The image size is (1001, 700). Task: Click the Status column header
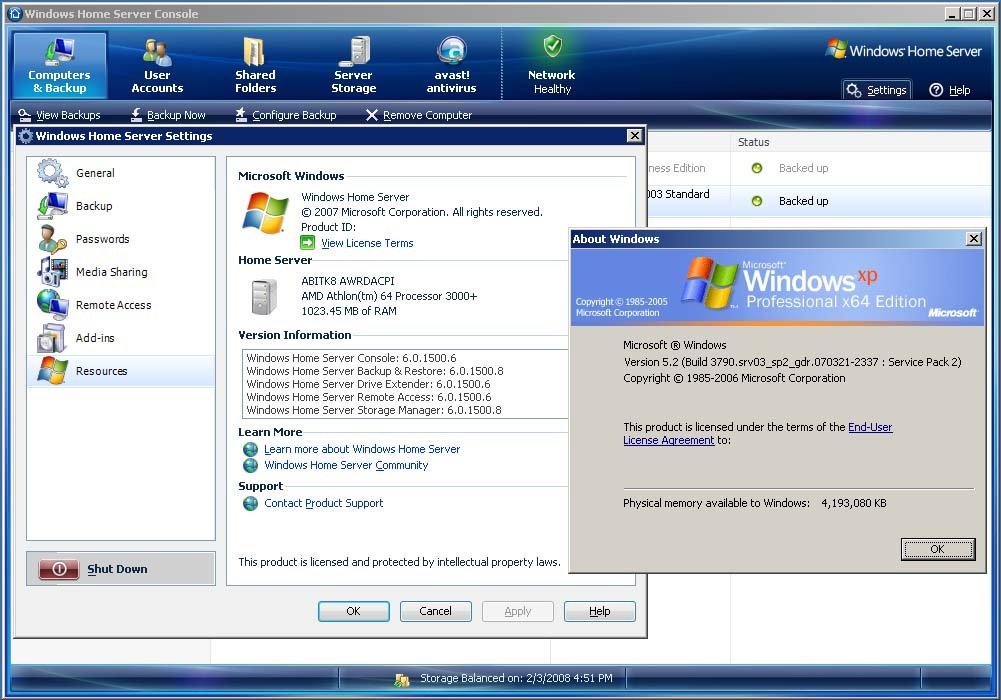click(753, 142)
